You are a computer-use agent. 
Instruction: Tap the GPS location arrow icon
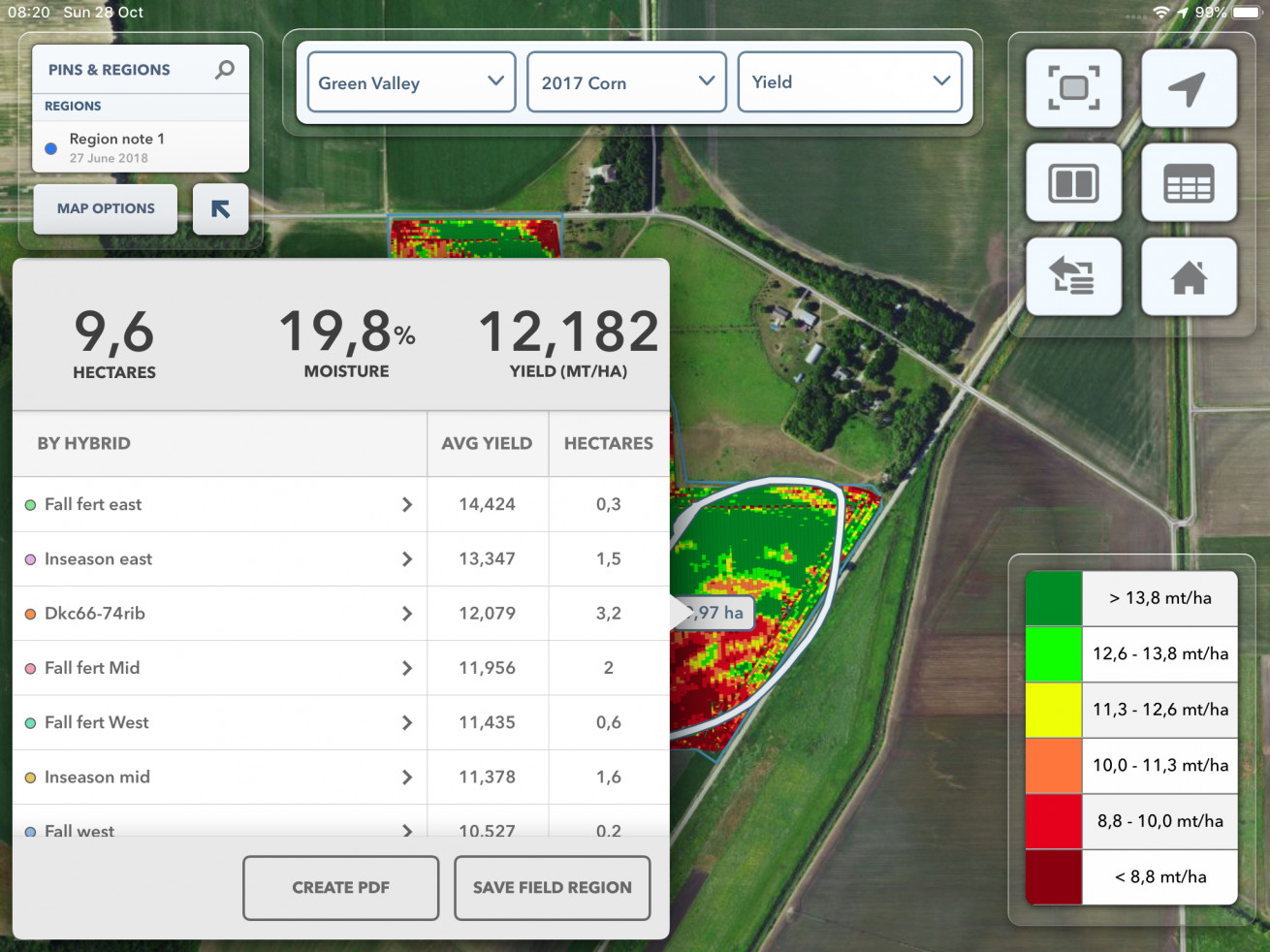coord(1189,88)
